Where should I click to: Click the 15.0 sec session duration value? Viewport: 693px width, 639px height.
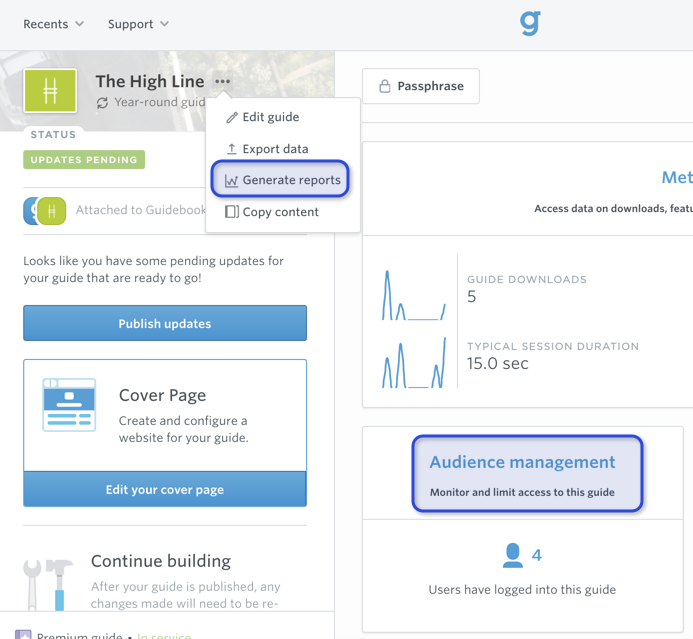498,363
